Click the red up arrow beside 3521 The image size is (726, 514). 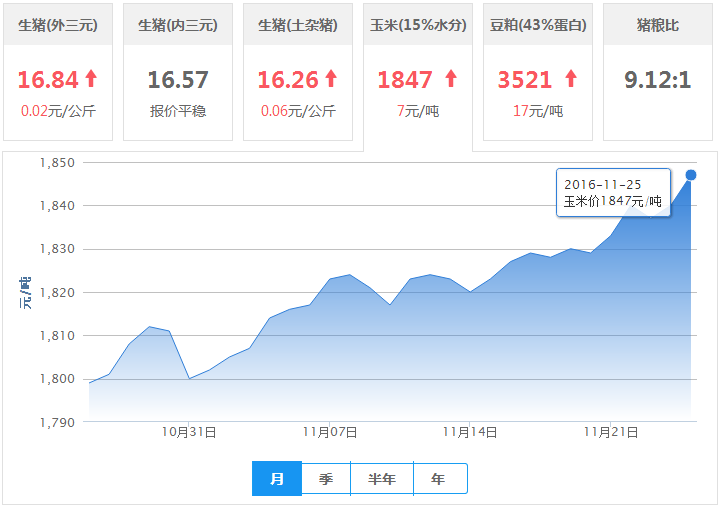pyautogui.click(x=571, y=78)
